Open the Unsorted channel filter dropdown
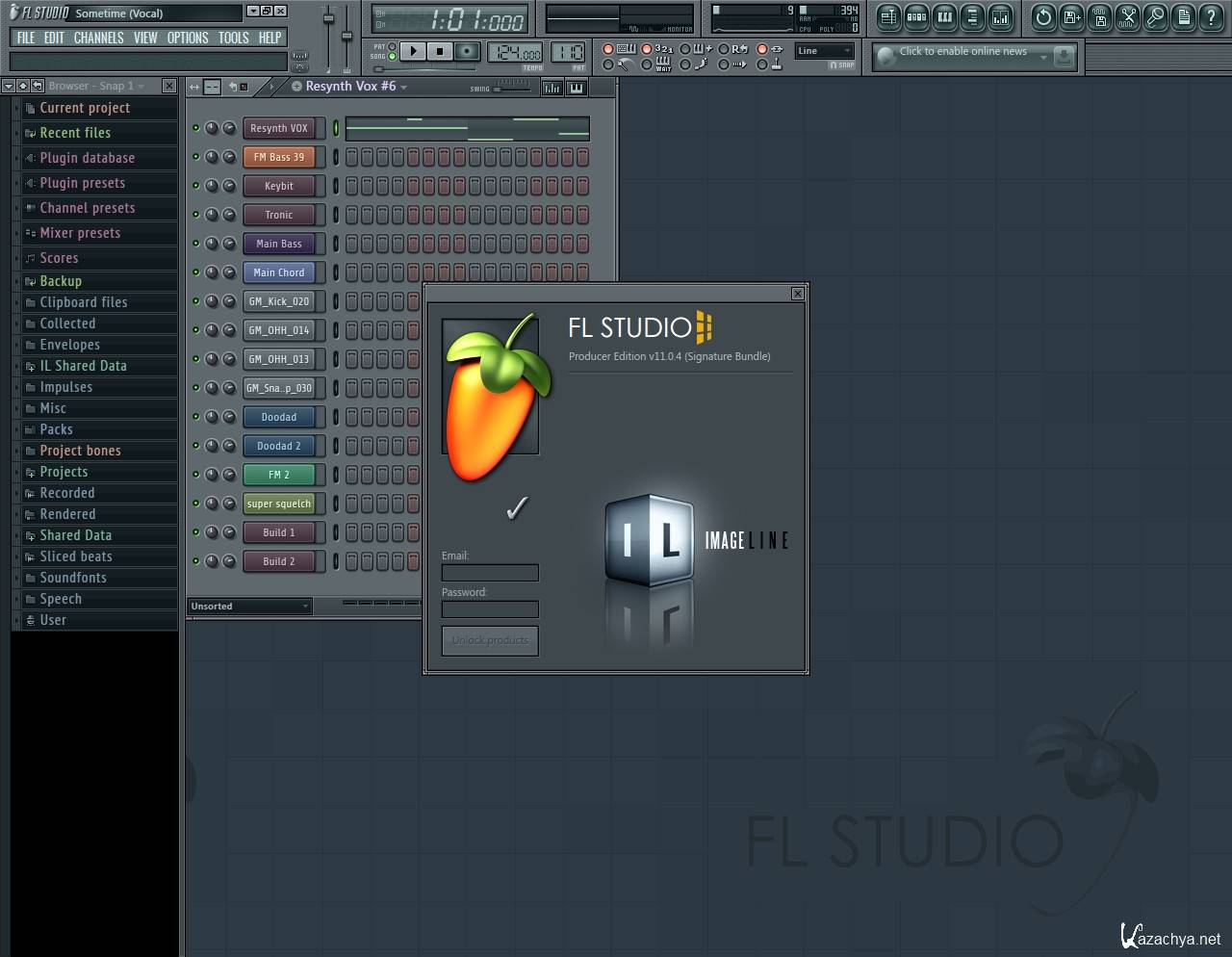Image resolution: width=1232 pixels, height=957 pixels. point(249,607)
